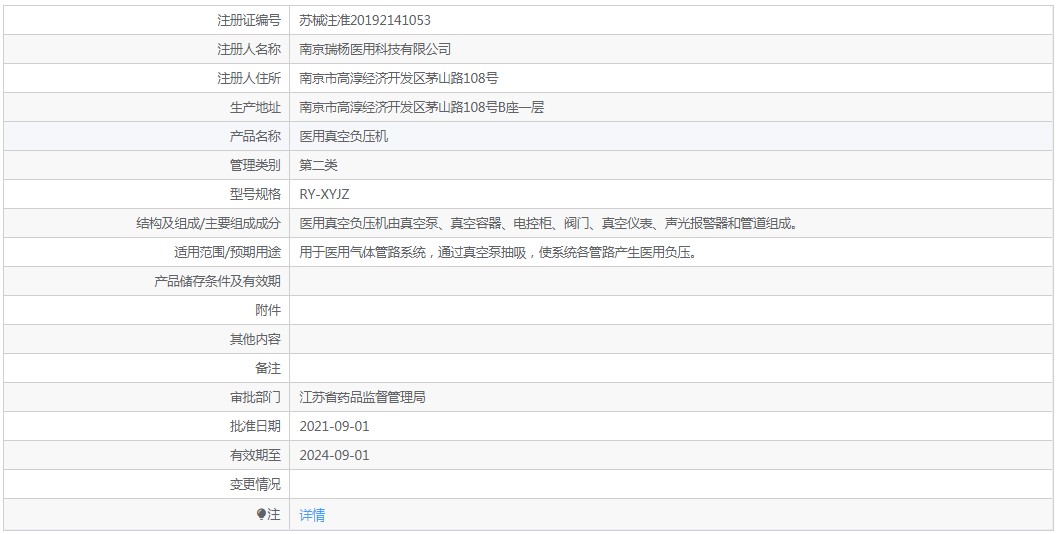Click the 备注 label
The width and height of the screenshot is (1058, 534).
(268, 369)
